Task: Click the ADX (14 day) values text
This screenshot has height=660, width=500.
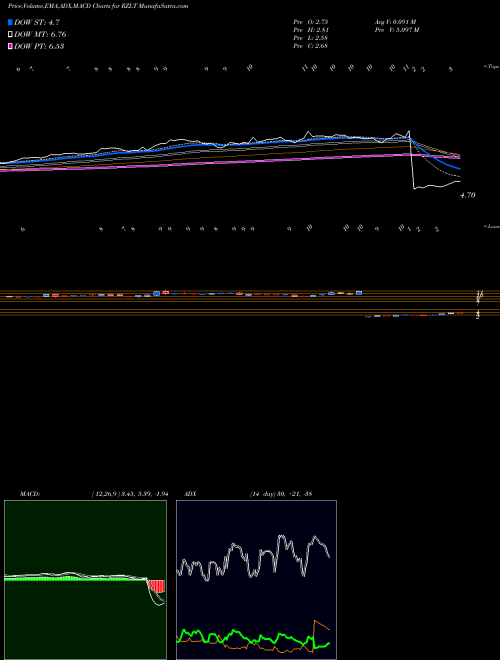Action: [x=281, y=494]
